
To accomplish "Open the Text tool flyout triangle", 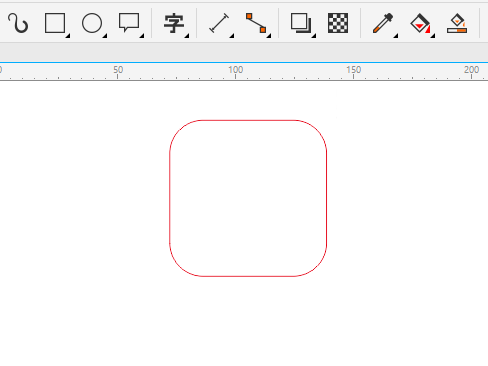I will point(187,36).
